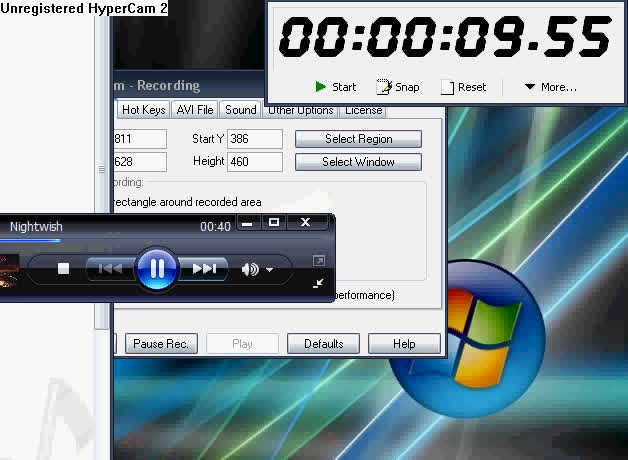Pause the HyperCam recording

[161, 343]
